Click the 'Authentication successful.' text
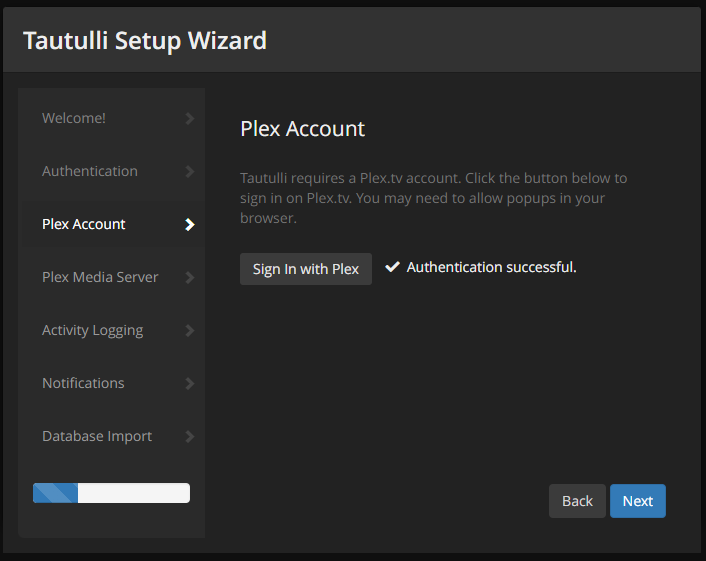 pyautogui.click(x=491, y=267)
